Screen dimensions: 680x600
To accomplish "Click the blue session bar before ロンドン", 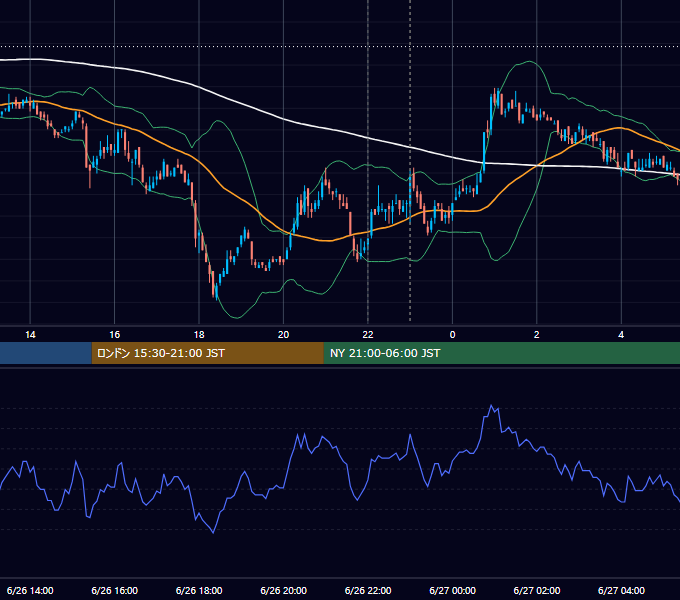I will click(x=46, y=353).
